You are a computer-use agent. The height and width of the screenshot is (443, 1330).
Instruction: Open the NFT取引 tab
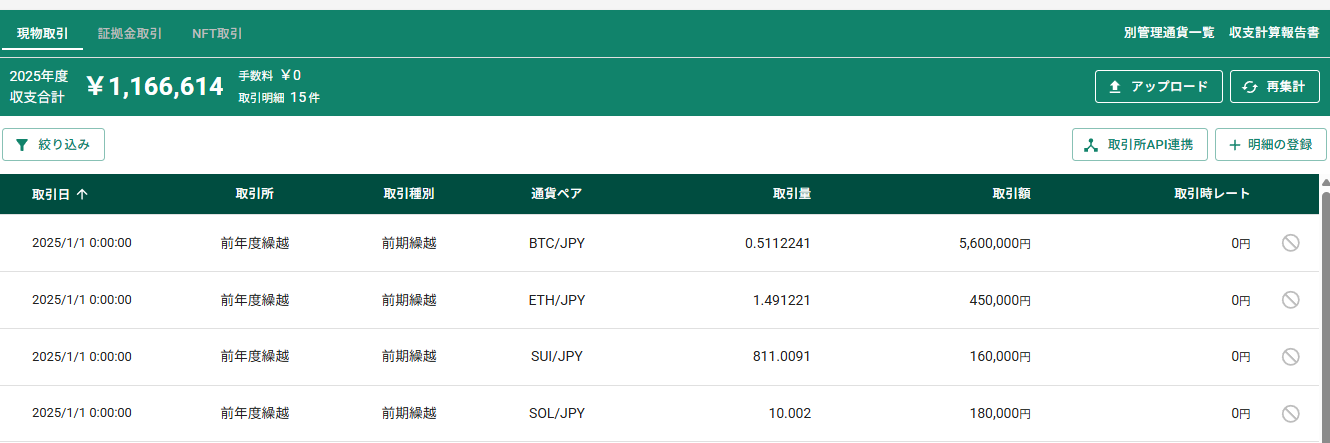217,33
